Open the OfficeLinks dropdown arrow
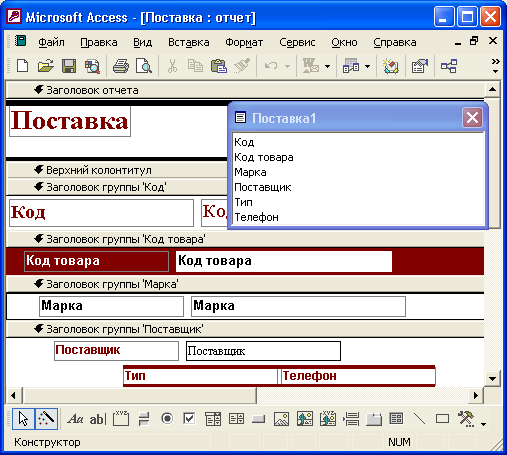 tap(328, 66)
